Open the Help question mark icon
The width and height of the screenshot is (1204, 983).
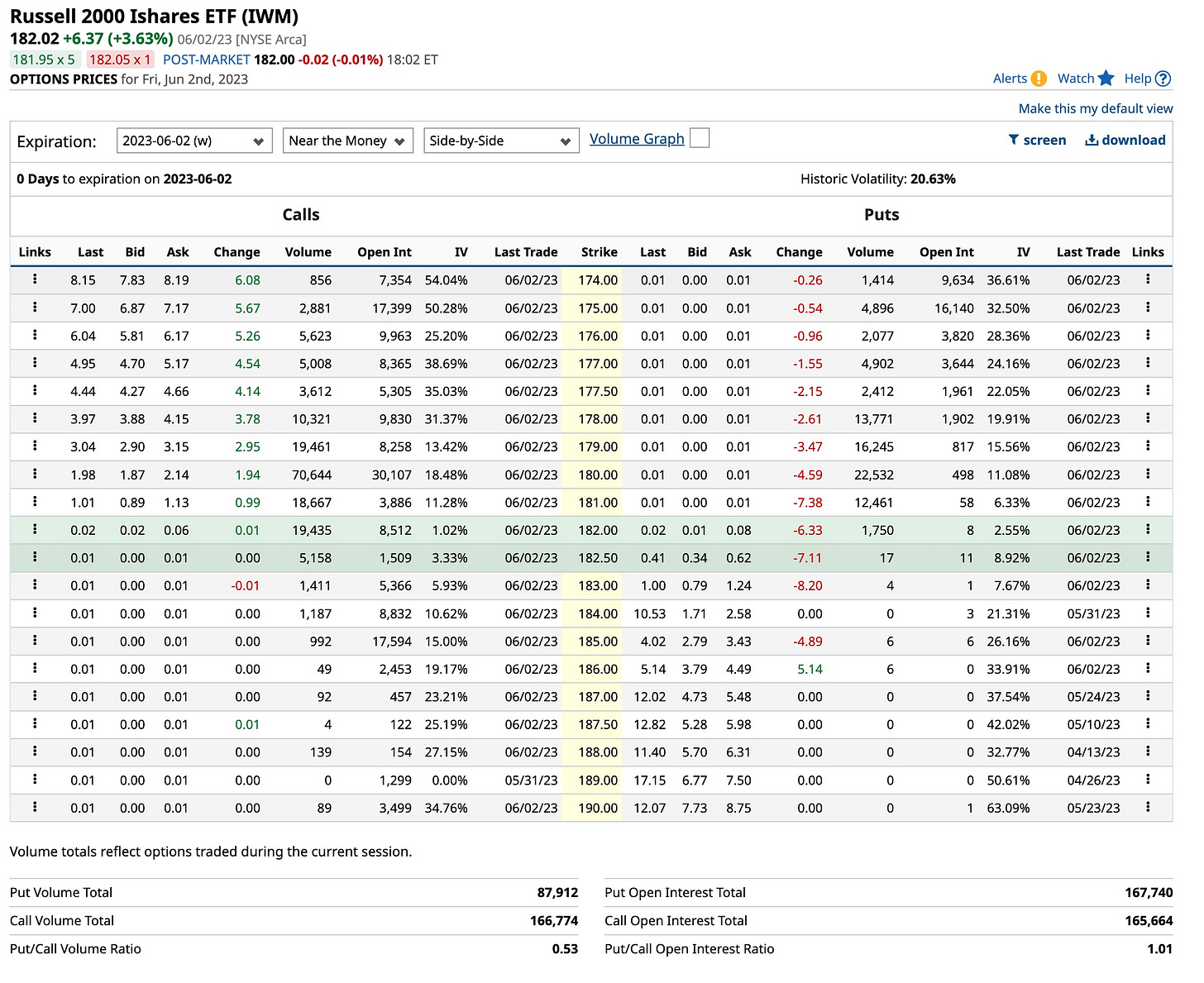[1163, 79]
